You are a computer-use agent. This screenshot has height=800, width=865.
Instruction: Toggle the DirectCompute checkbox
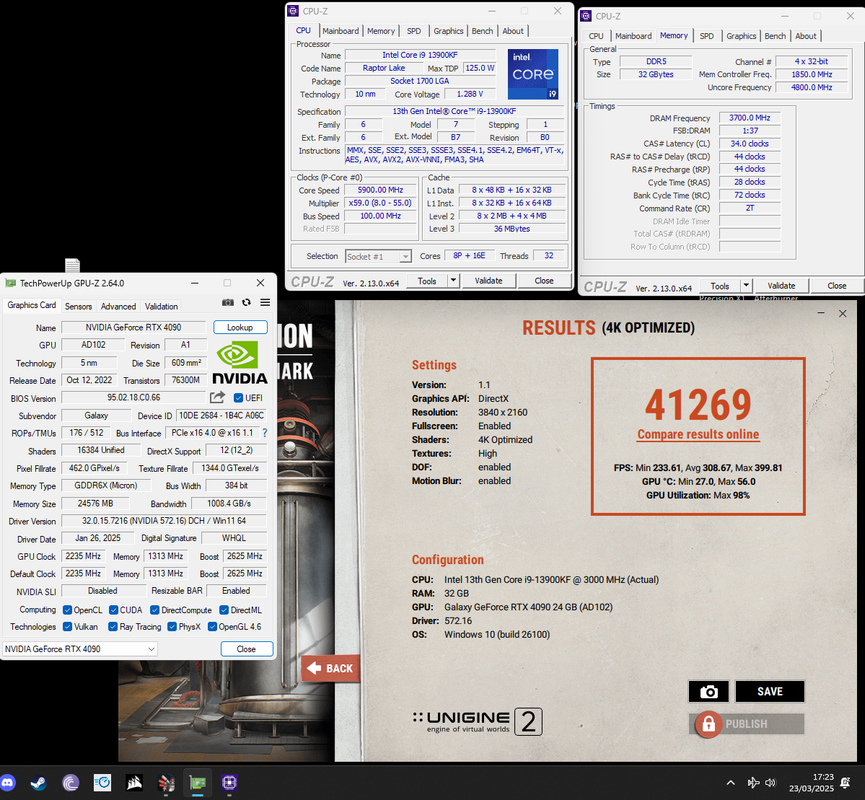tap(155, 610)
